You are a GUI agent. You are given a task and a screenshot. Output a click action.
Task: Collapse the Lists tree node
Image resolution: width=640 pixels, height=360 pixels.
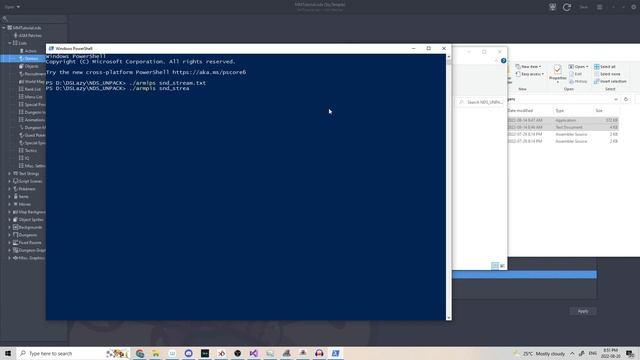click(10, 43)
